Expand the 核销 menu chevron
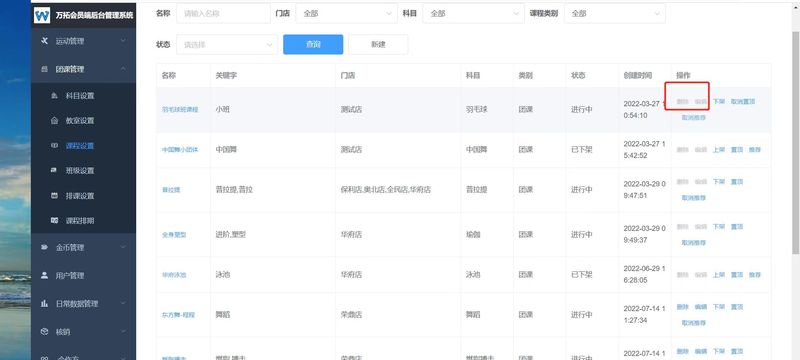This screenshot has width=800, height=360. [x=123, y=331]
